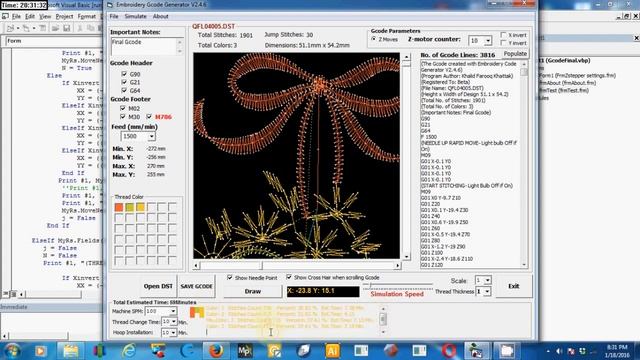The image size is (640, 360).
Task: Toggle Show Needle Point checkbox
Action: click(x=230, y=278)
